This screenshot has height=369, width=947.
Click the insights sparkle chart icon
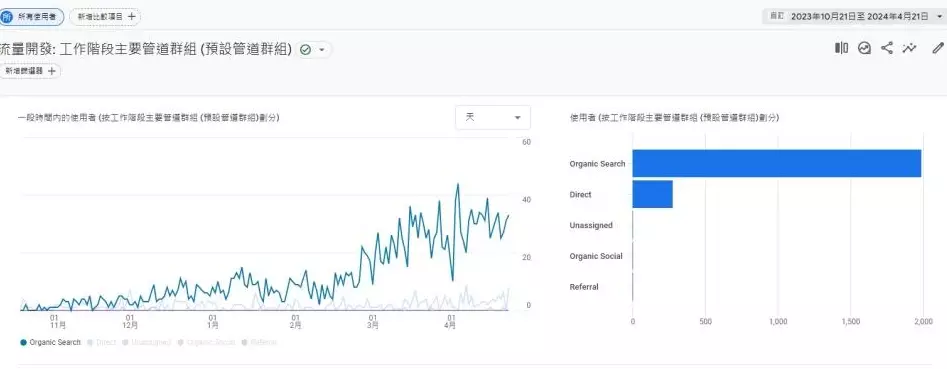pos(864,48)
